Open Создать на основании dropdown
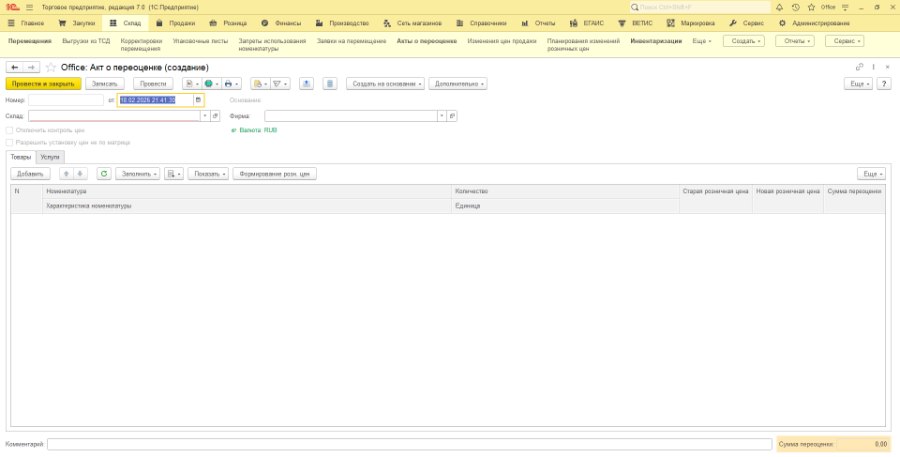 click(385, 84)
